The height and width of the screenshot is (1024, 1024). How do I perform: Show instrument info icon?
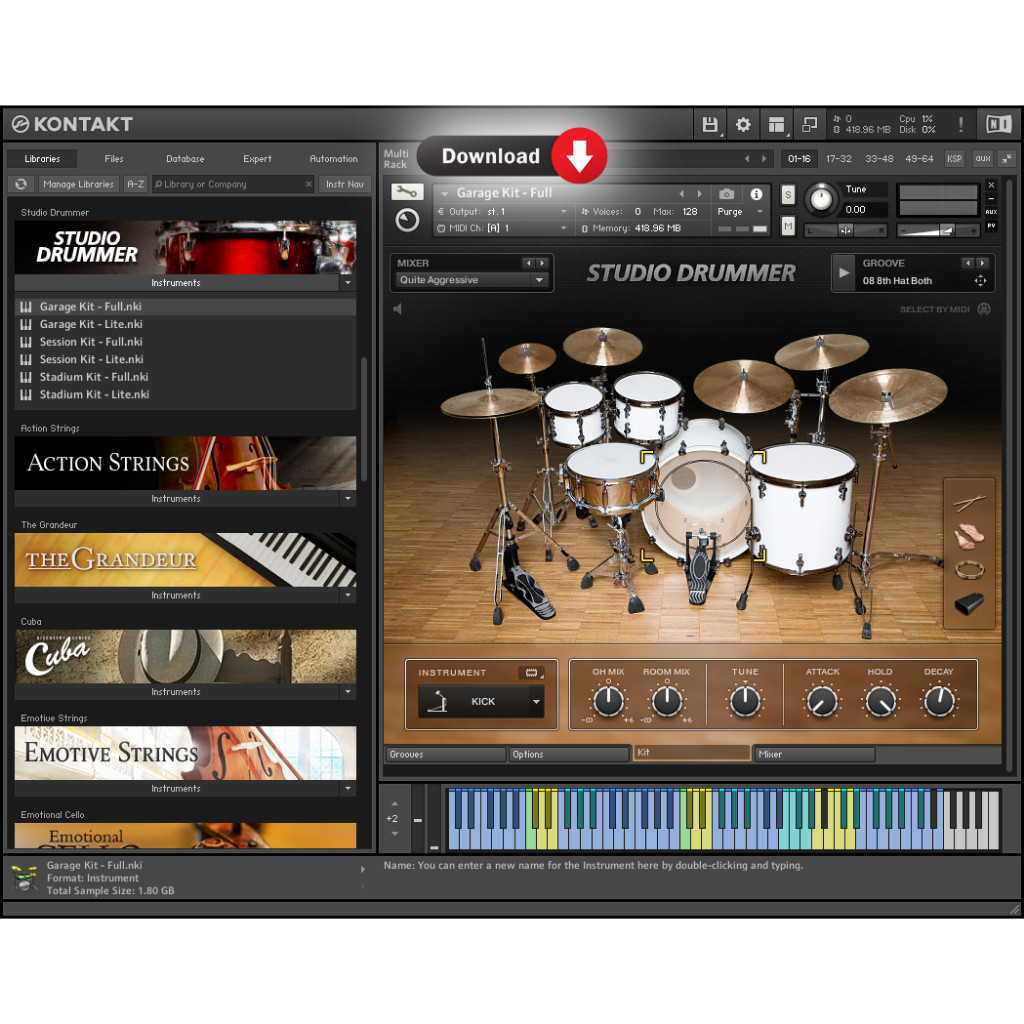(756, 194)
